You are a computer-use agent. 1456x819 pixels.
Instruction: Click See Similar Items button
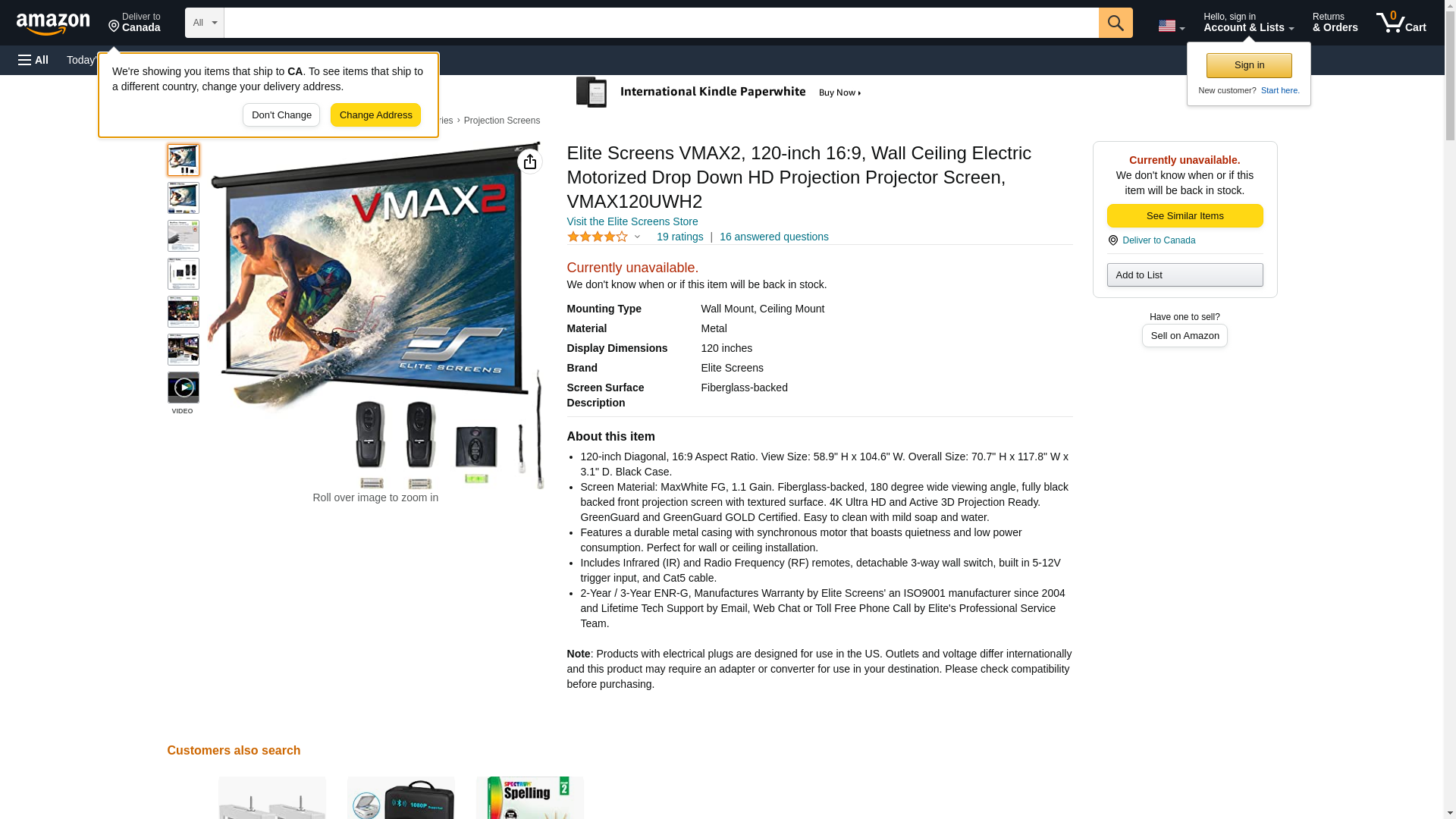pos(1185,216)
